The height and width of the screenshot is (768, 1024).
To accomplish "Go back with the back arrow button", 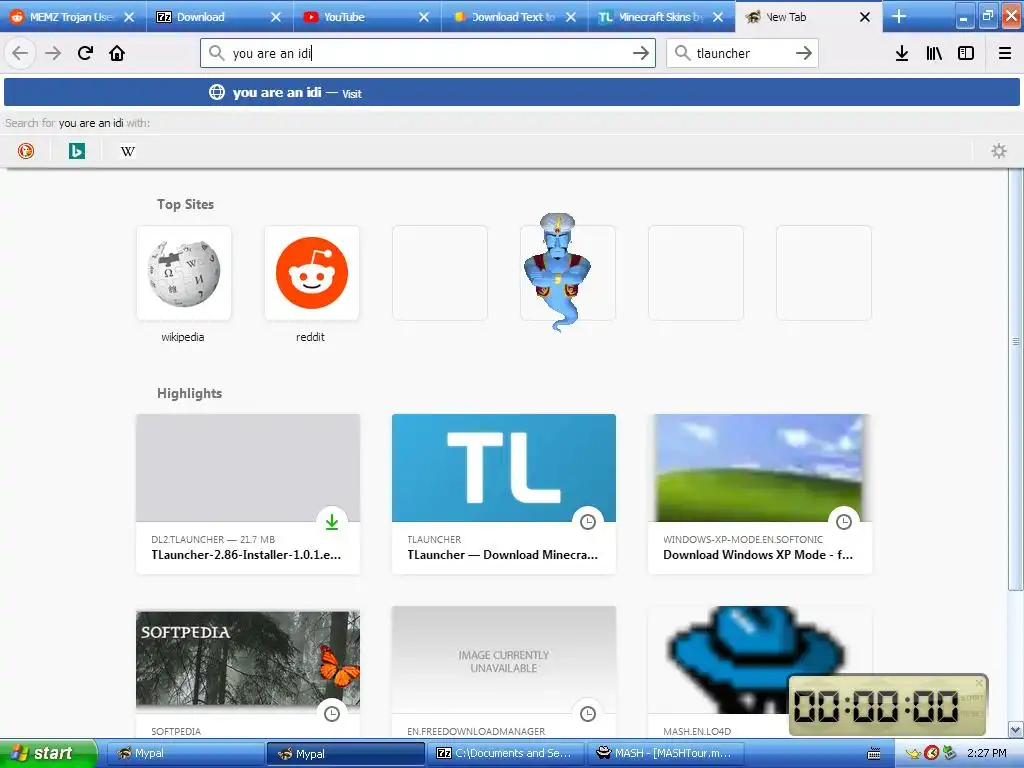I will pyautogui.click(x=20, y=53).
